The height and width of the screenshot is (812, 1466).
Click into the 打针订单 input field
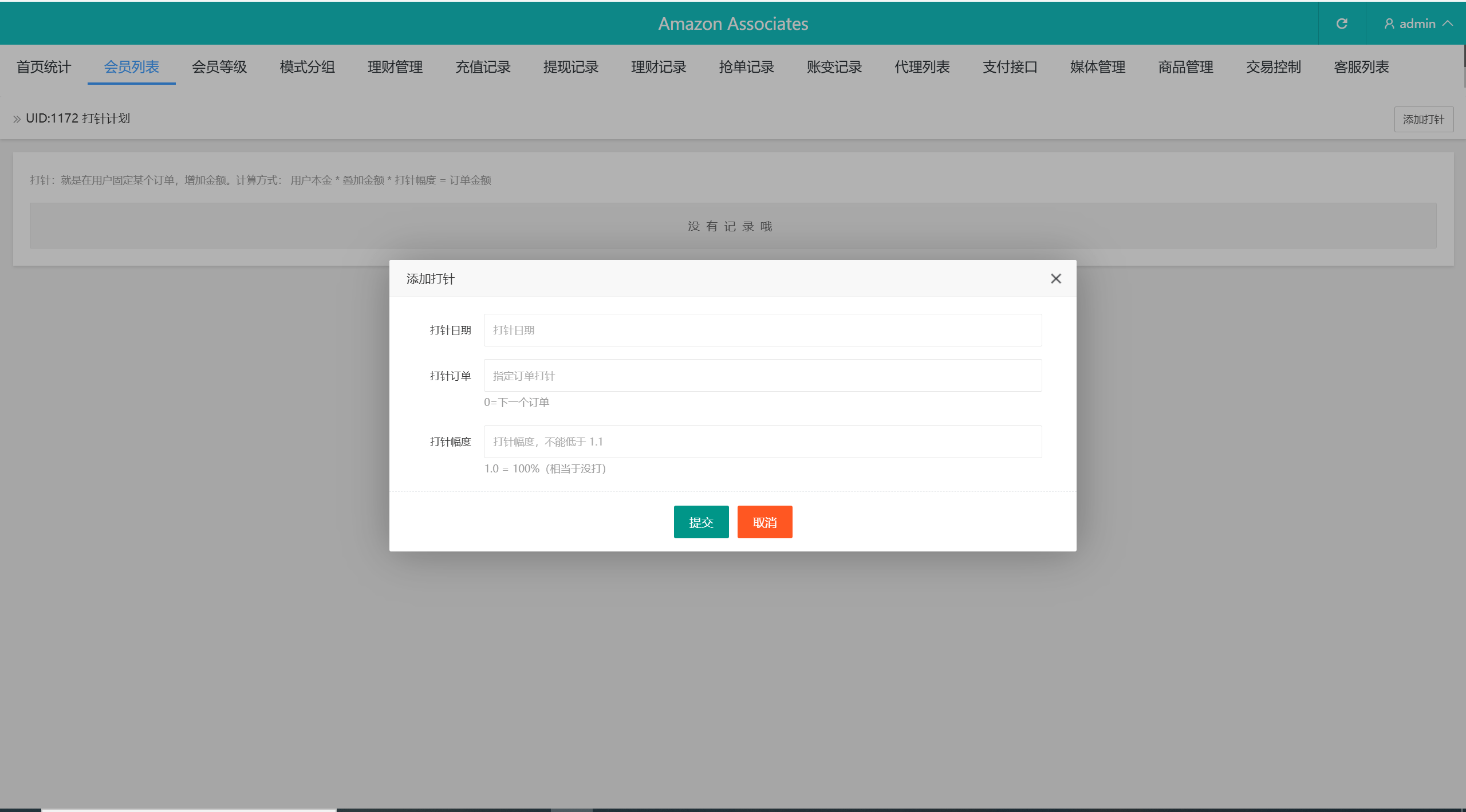coord(762,376)
